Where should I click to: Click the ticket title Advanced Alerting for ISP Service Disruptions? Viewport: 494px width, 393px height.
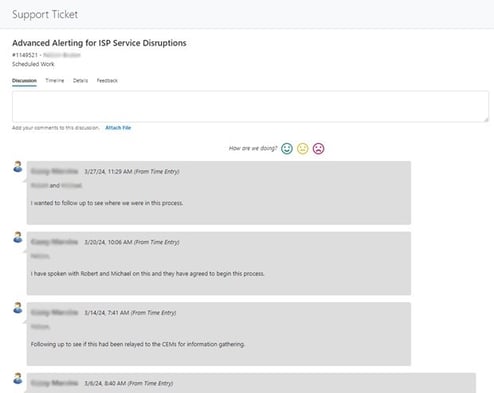99,43
